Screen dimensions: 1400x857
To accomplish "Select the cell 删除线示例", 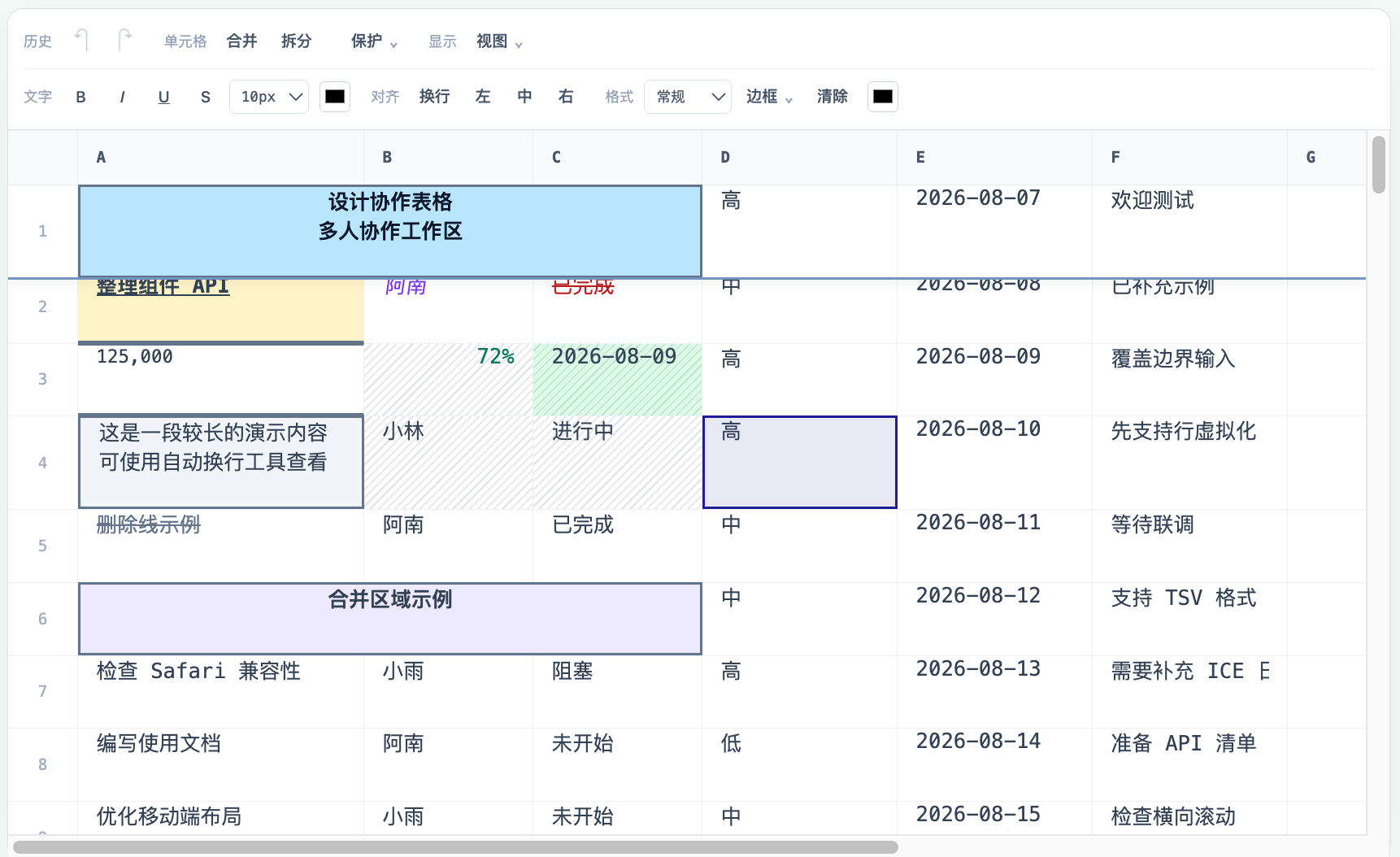I will pyautogui.click(x=220, y=546).
